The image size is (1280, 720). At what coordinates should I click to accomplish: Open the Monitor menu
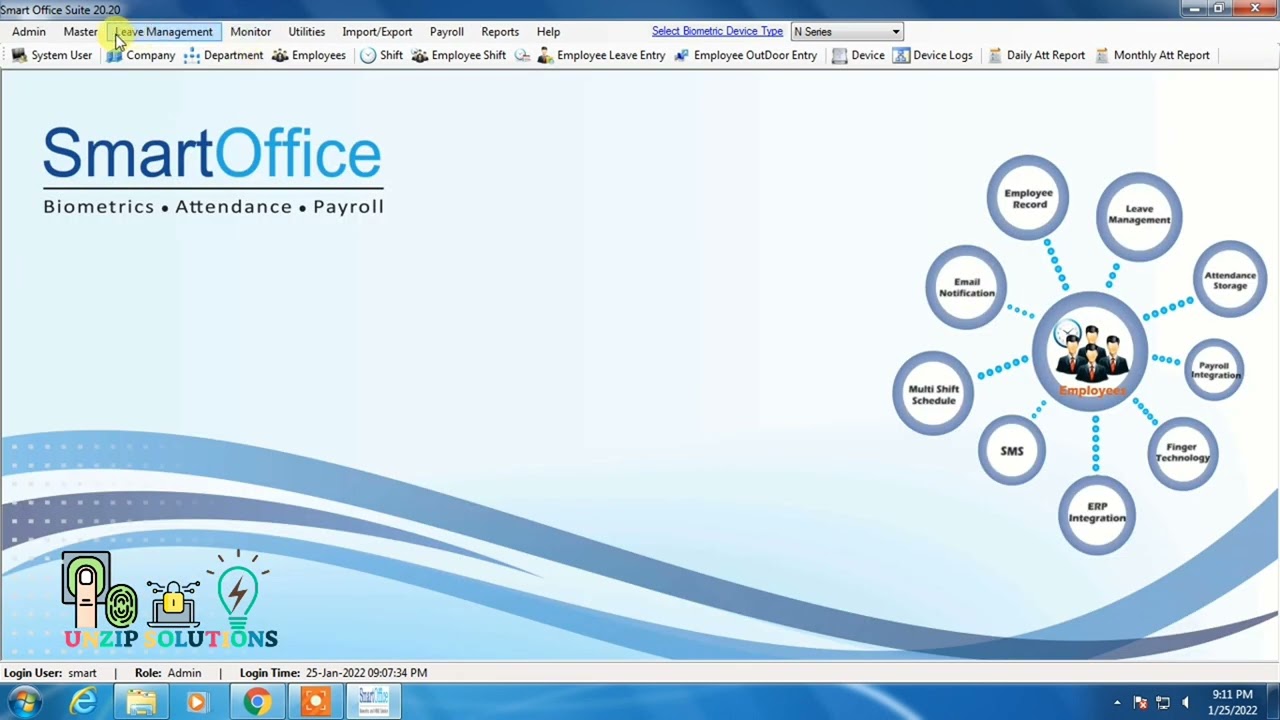(x=251, y=32)
